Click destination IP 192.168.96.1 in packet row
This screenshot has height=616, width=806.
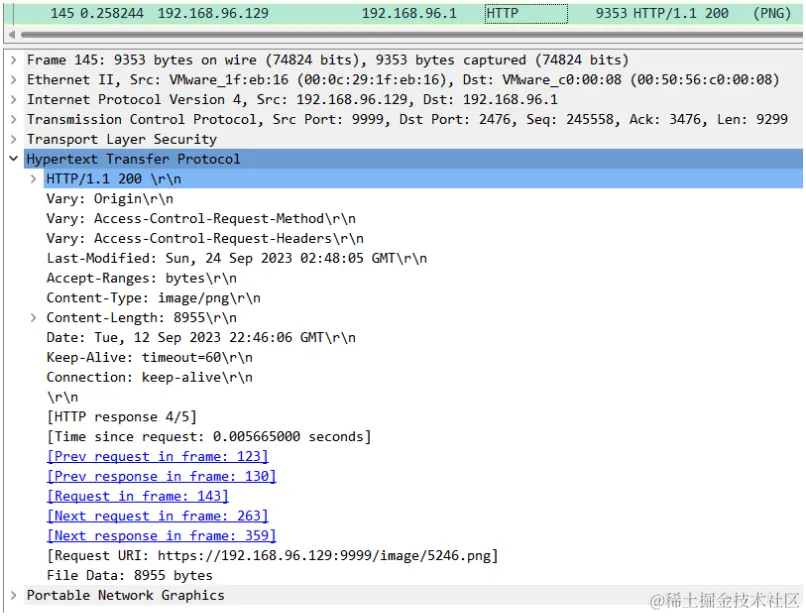tap(409, 13)
